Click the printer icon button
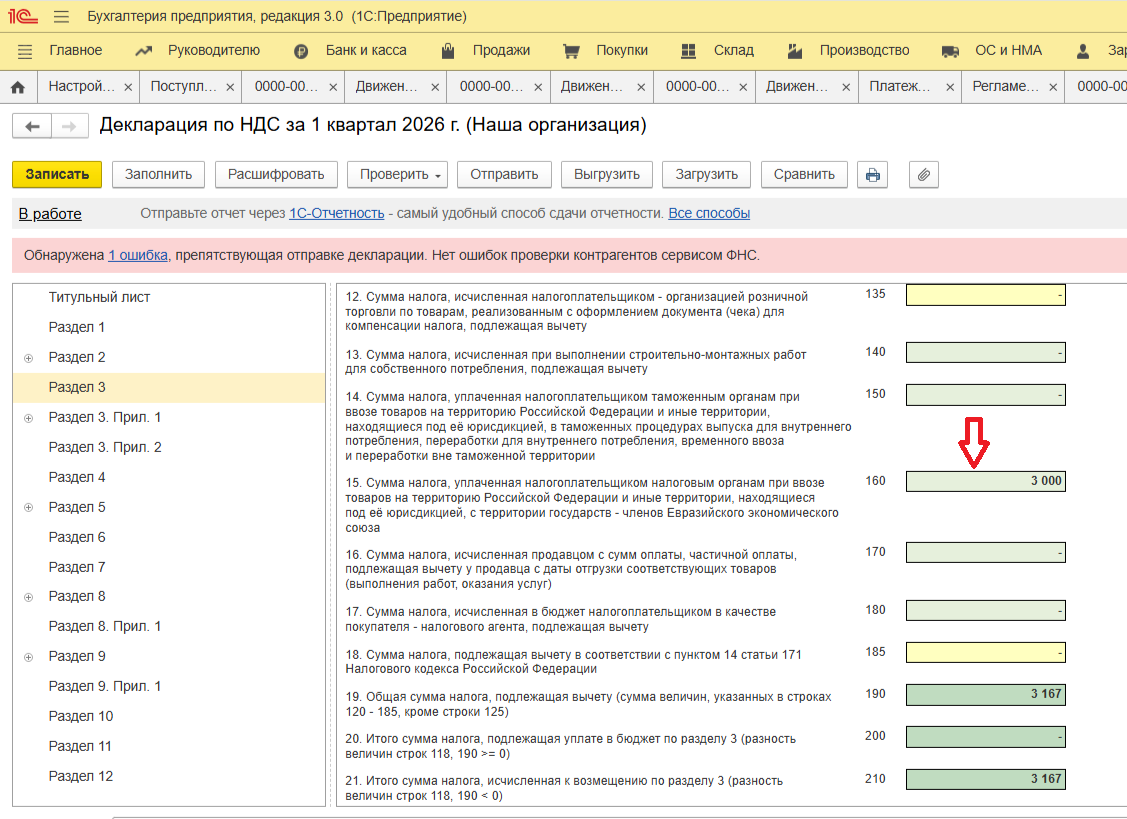This screenshot has width=1127, height=819. tap(873, 175)
